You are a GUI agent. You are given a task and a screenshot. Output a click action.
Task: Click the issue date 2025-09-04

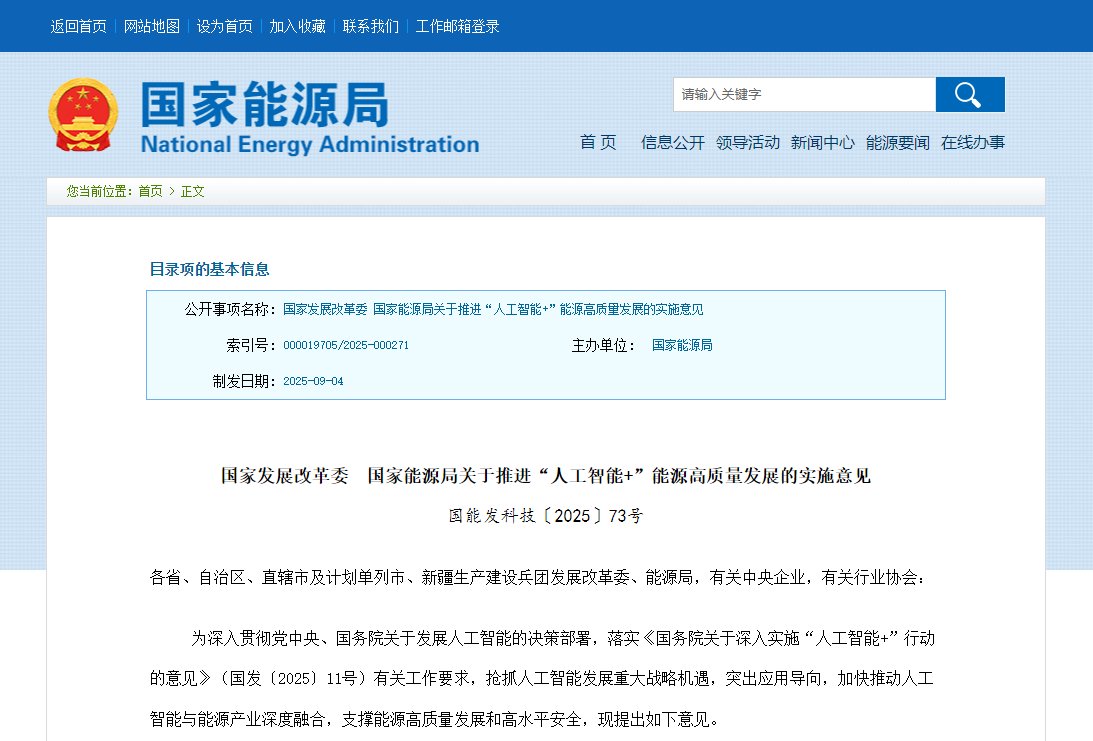(316, 380)
